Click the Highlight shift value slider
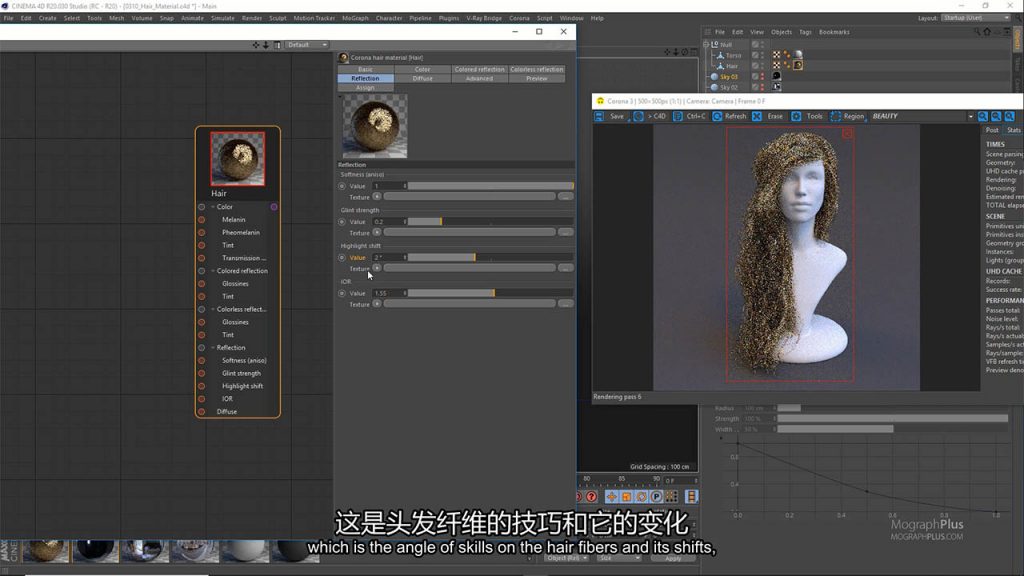The image size is (1024, 576). [490, 257]
